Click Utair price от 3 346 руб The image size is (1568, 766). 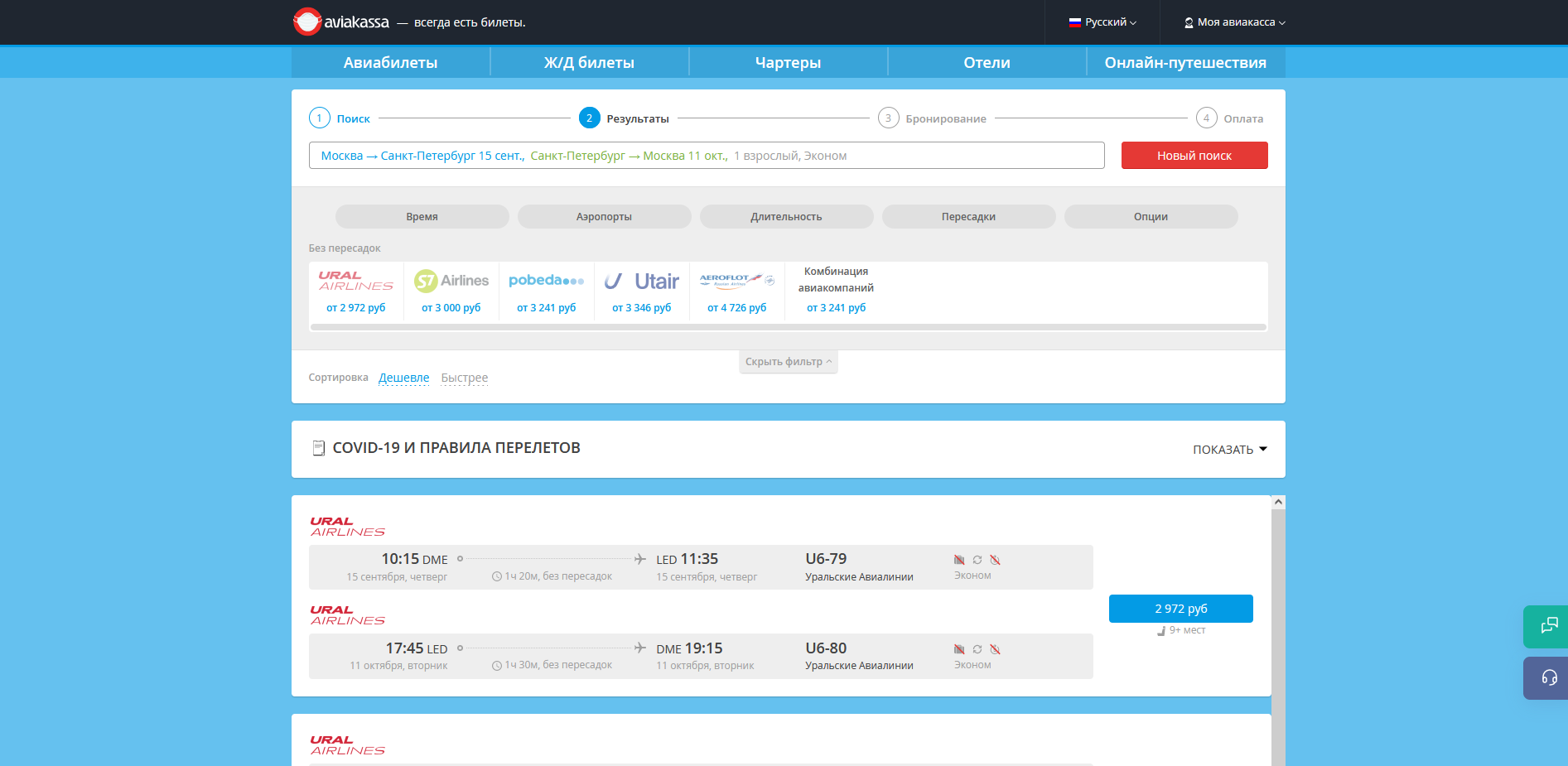tap(642, 307)
